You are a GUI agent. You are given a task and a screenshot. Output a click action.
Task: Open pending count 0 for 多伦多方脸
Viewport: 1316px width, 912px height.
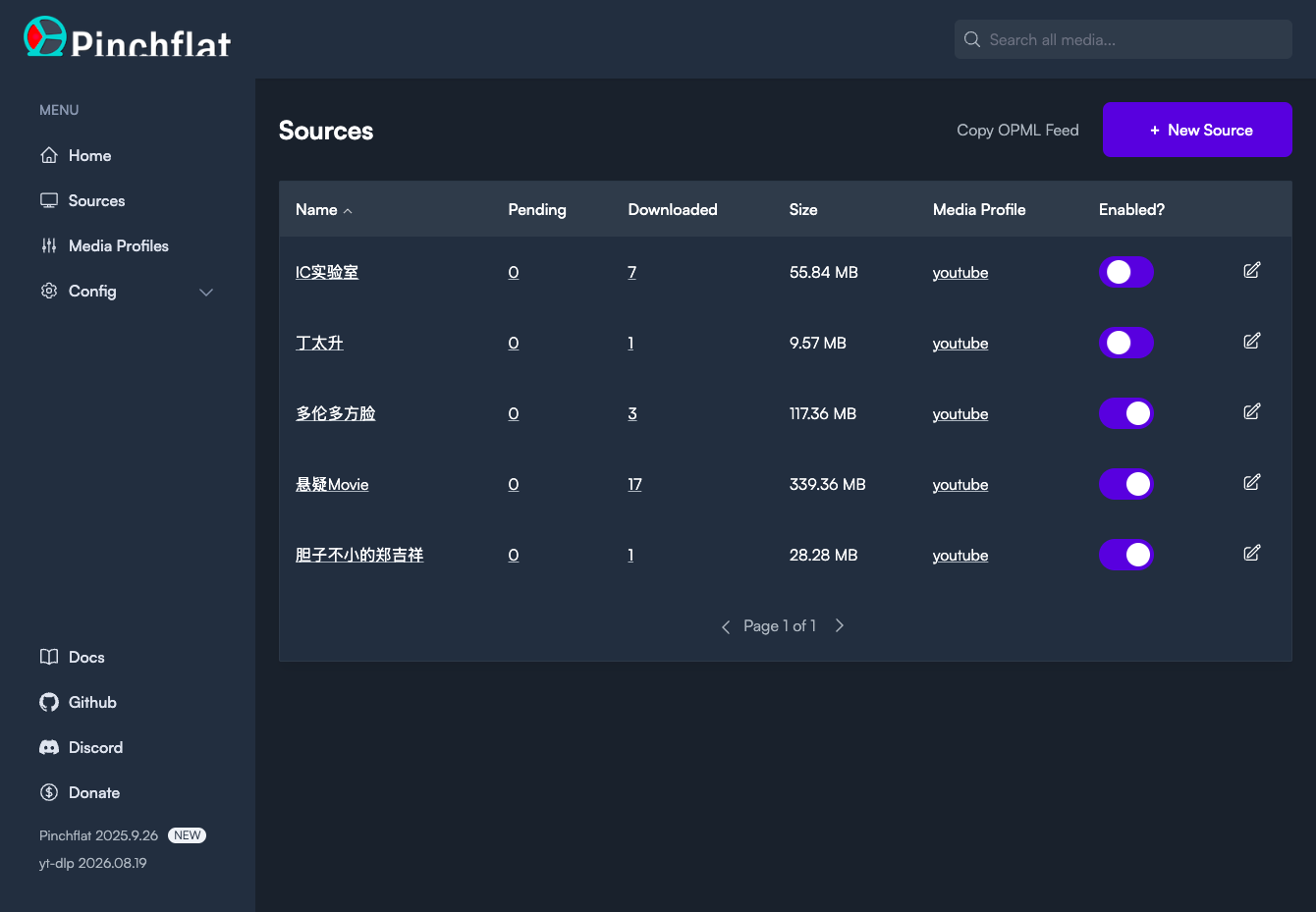(x=514, y=413)
